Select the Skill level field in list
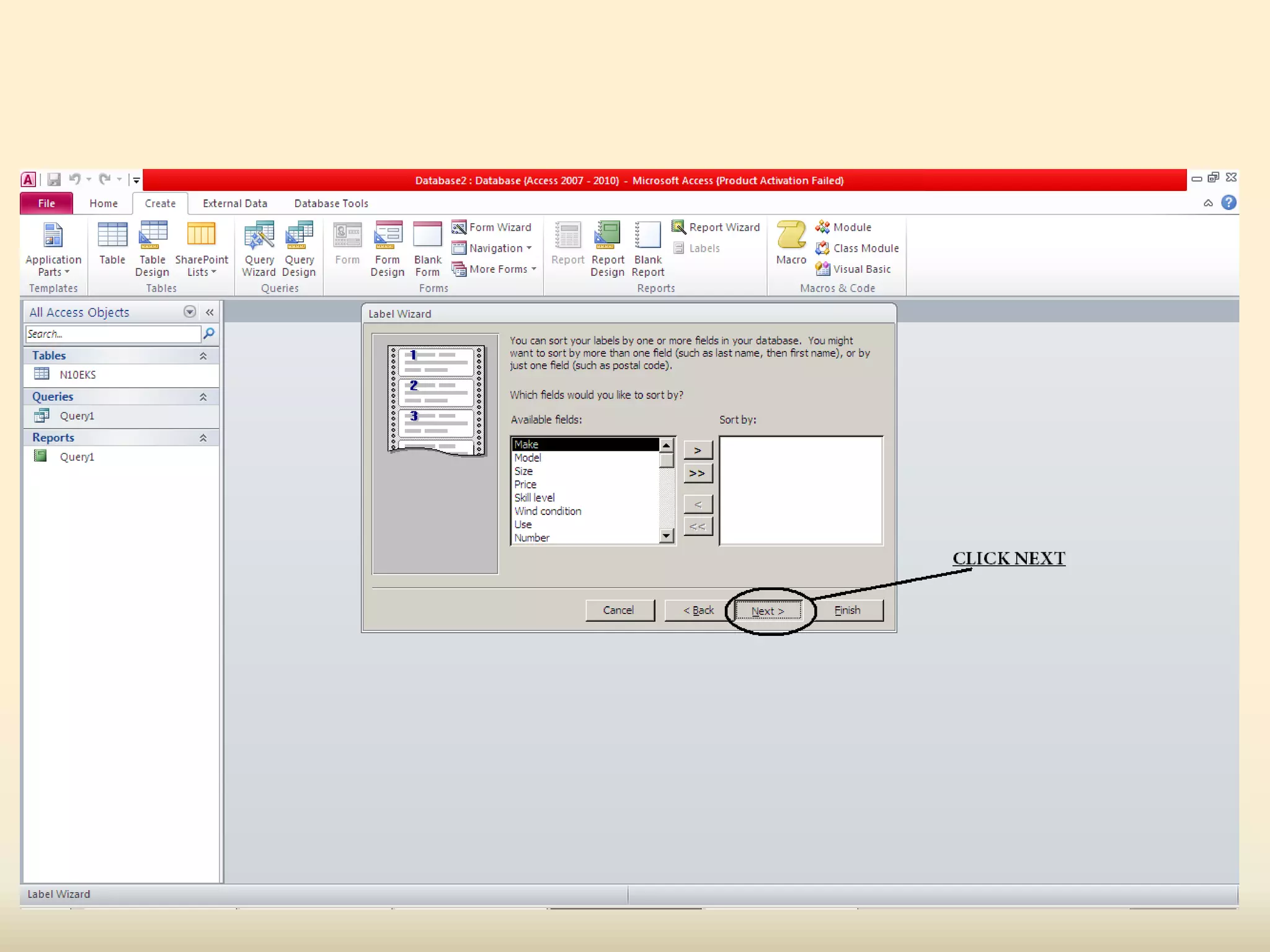Viewport: 1270px width, 952px height. [535, 498]
